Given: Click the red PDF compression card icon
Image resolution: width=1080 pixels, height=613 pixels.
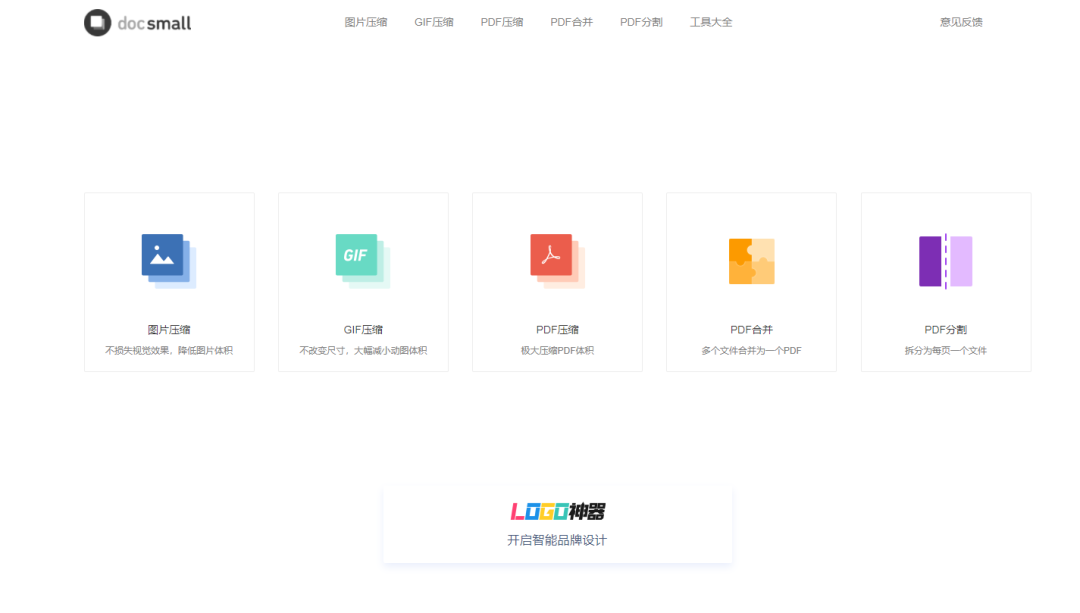Looking at the screenshot, I should 557,261.
